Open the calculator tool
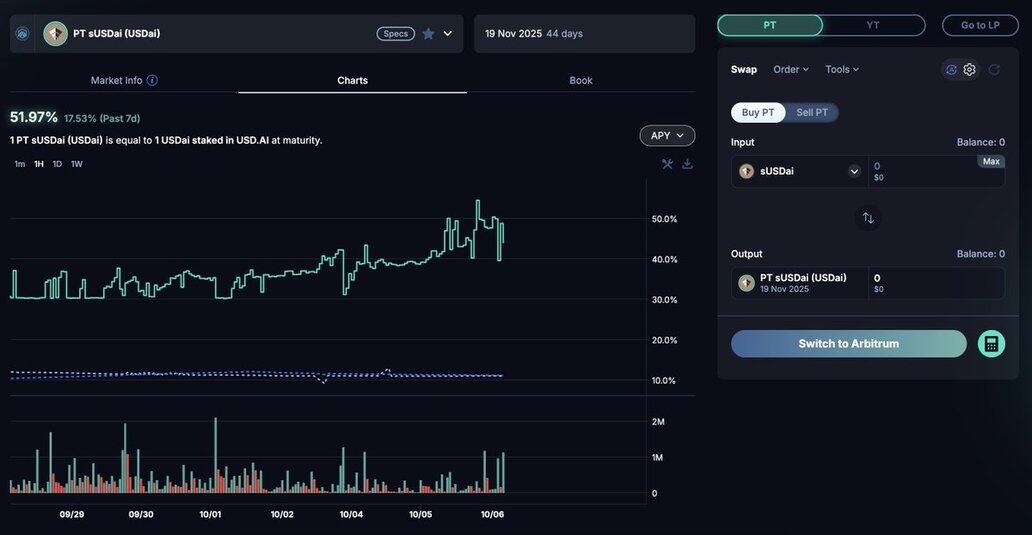This screenshot has height=535, width=1032. pos(991,344)
